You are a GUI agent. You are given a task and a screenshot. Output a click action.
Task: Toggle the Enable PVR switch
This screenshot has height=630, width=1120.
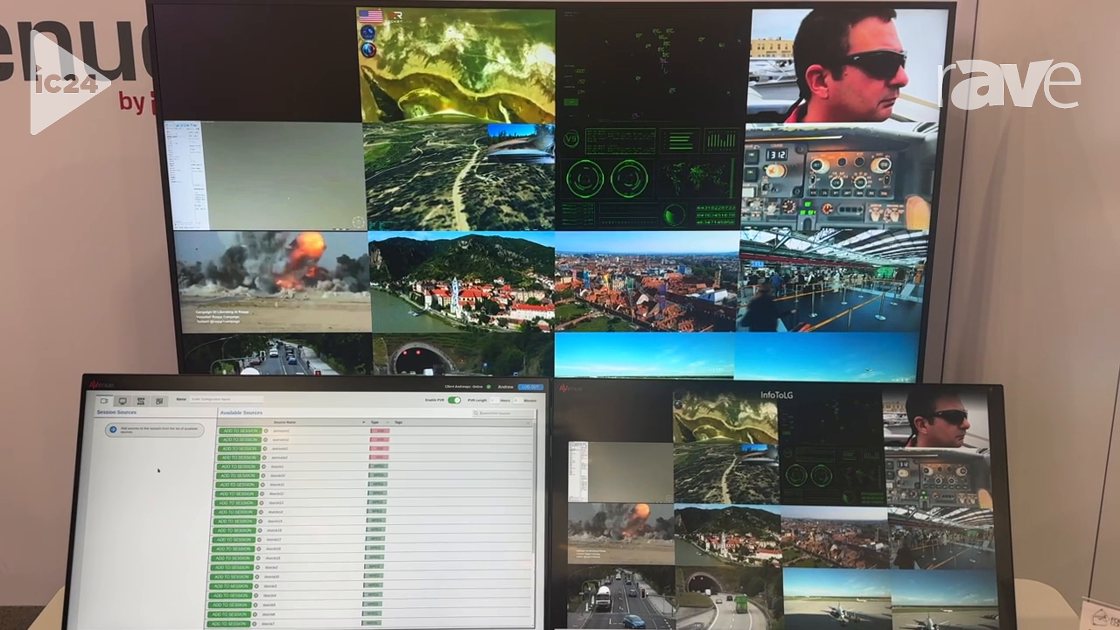454,400
